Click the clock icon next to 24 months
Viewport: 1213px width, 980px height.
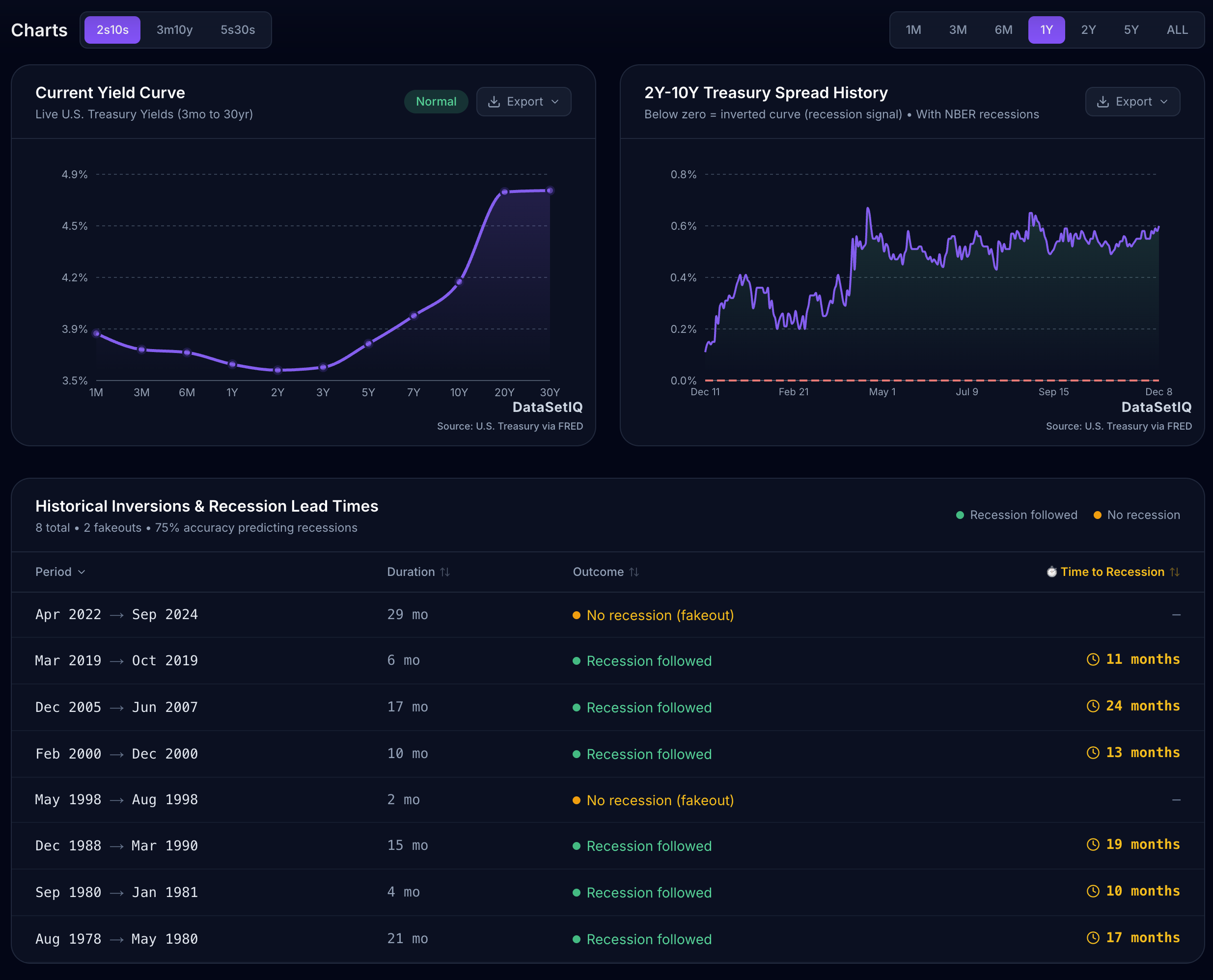pyautogui.click(x=1093, y=706)
